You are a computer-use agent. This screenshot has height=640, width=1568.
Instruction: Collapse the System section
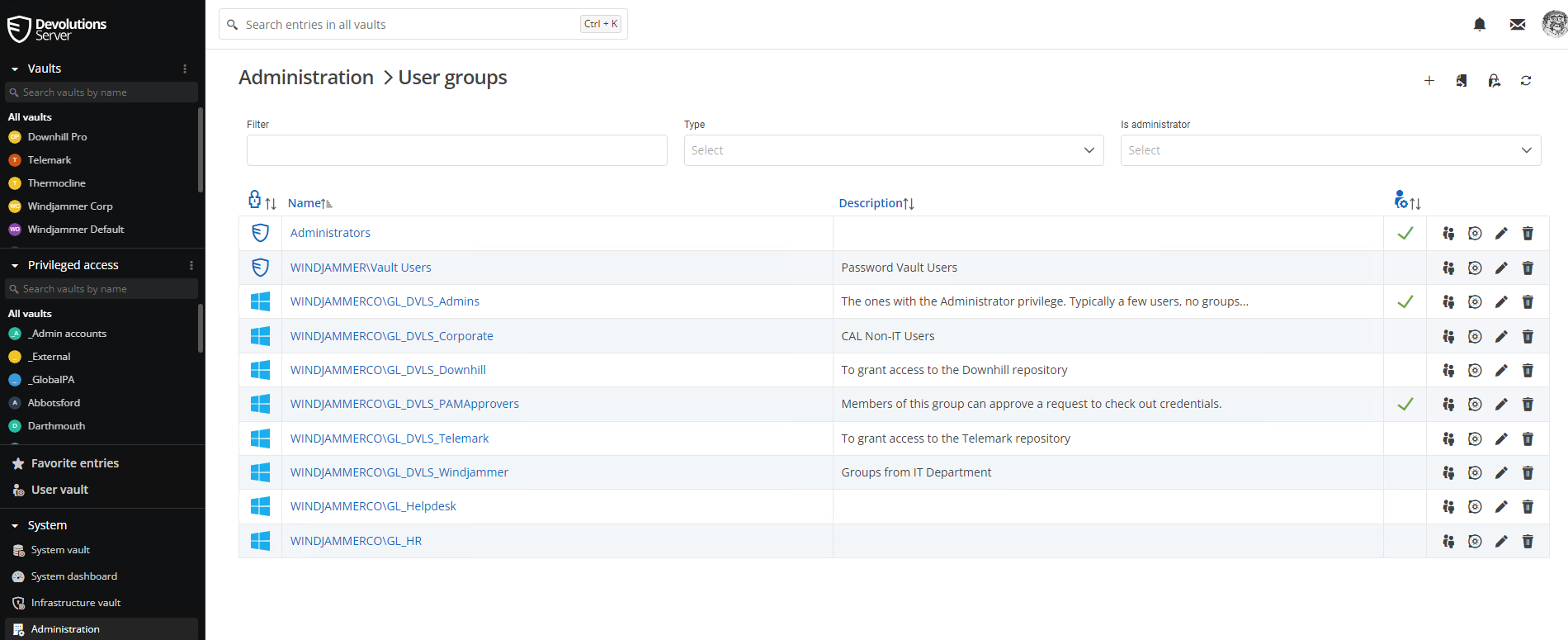pos(15,526)
